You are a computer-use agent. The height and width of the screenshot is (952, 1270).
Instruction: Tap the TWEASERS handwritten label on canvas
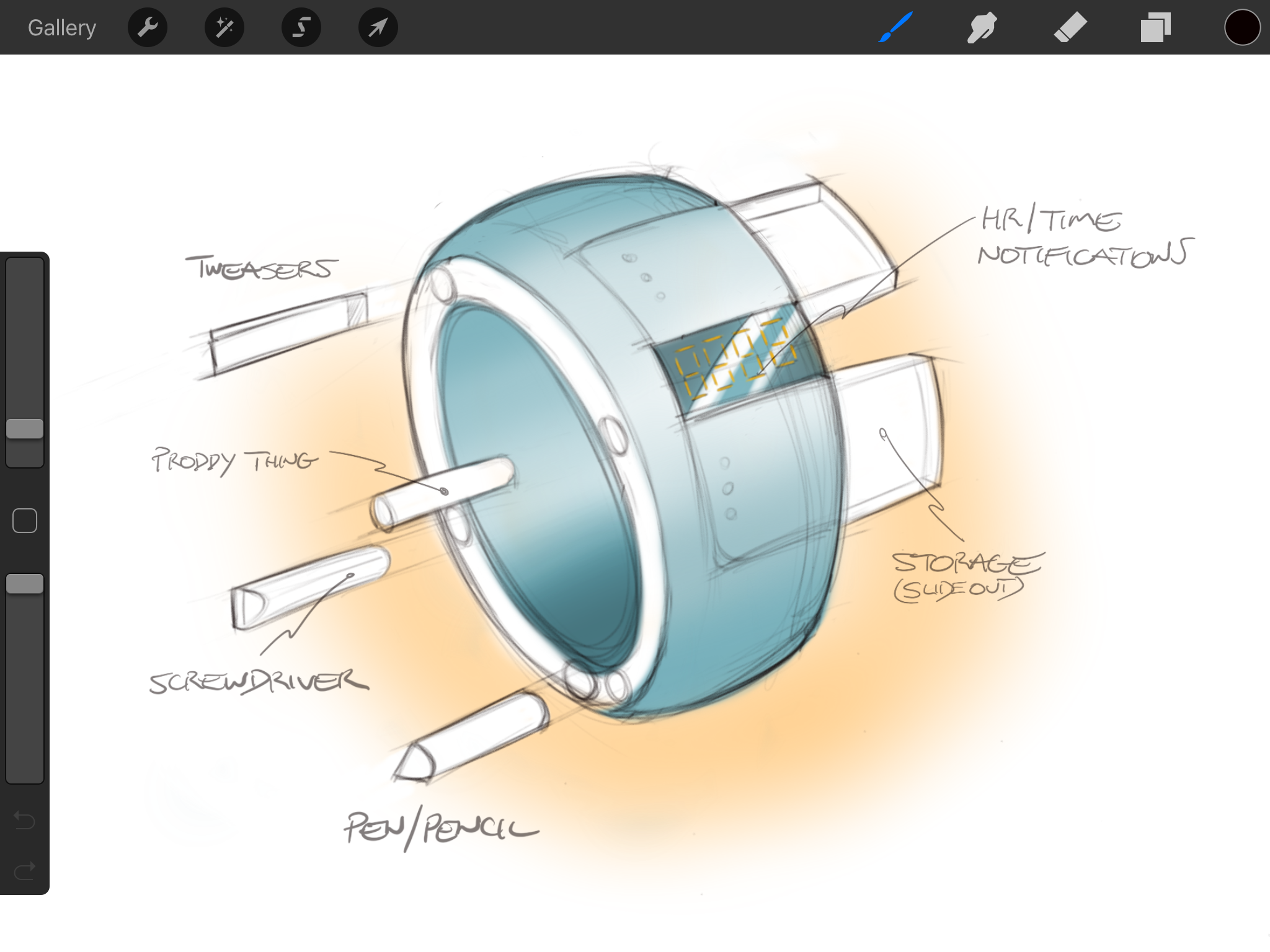261,268
